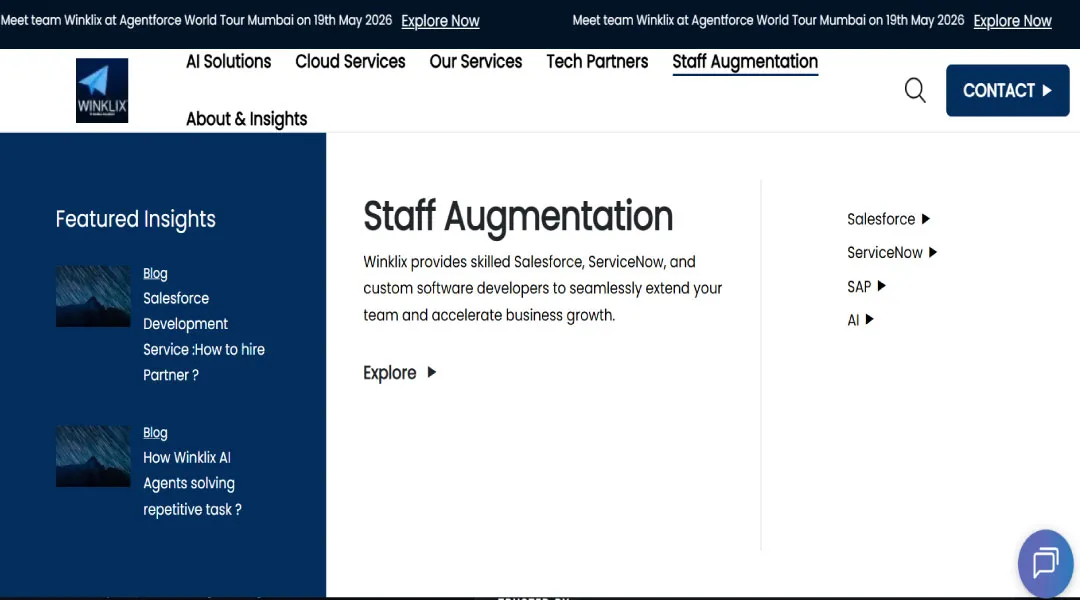Viewport: 1080px width, 600px height.
Task: Click the second Explore Now banner link
Action: [1012, 21]
